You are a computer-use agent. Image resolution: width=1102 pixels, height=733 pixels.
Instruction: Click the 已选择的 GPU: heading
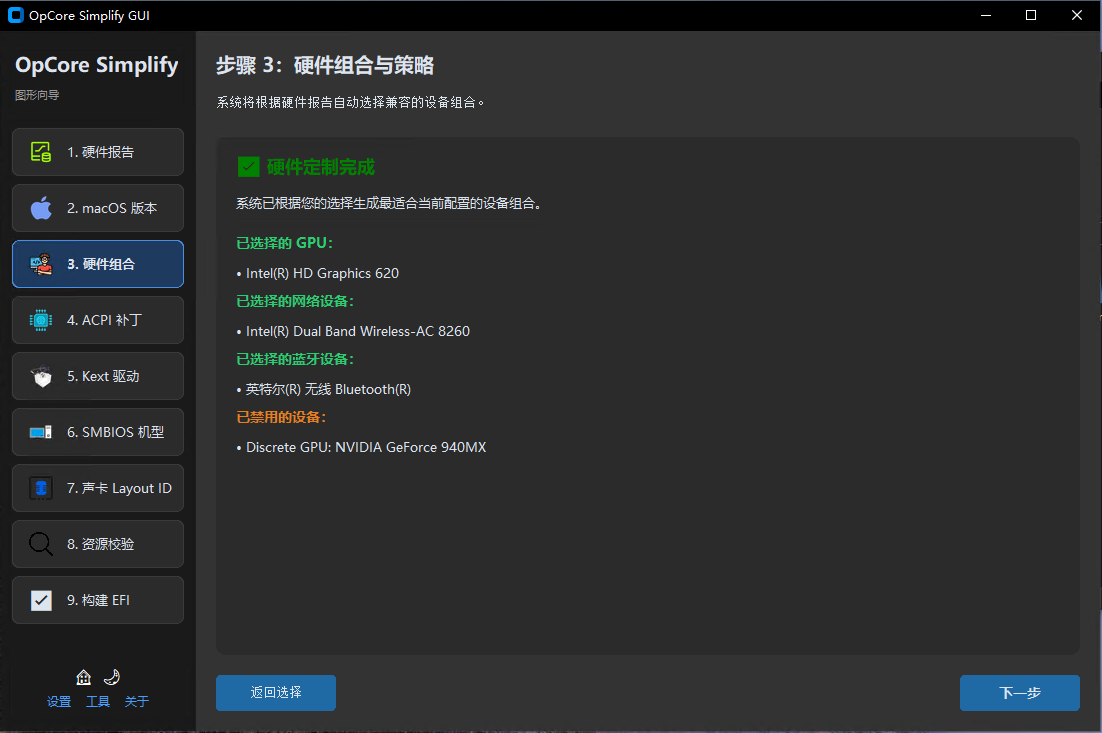pyautogui.click(x=285, y=243)
